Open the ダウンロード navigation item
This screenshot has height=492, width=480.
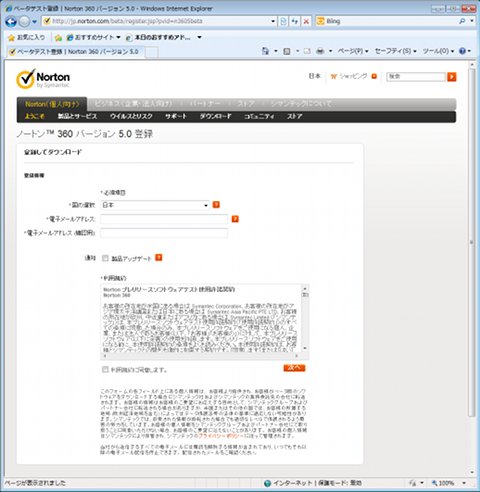(215, 116)
